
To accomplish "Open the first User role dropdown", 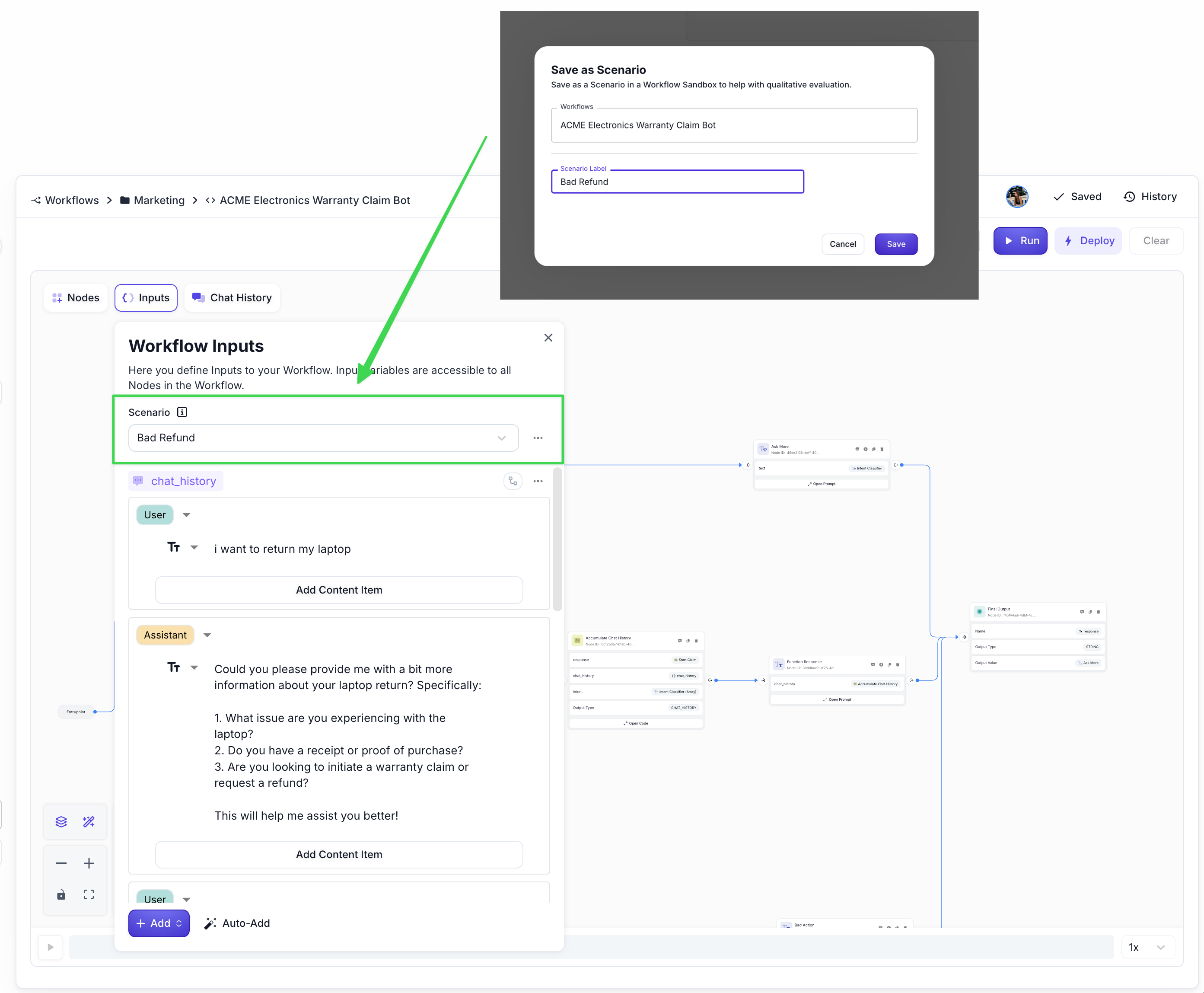I will (186, 515).
